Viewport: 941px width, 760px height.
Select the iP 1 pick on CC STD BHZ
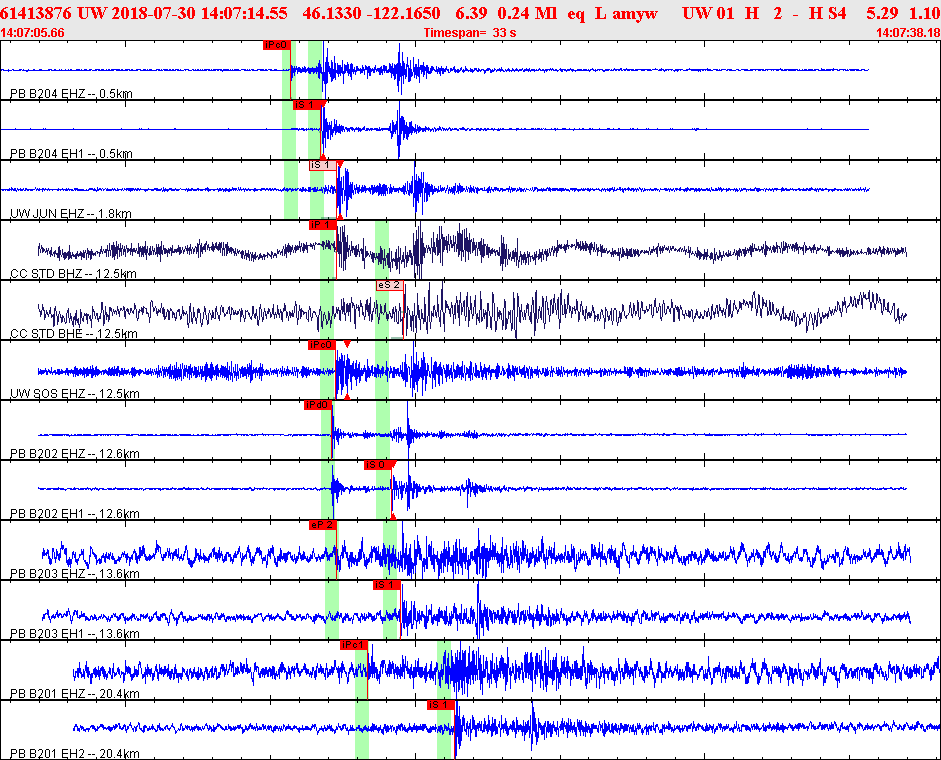pos(322,225)
